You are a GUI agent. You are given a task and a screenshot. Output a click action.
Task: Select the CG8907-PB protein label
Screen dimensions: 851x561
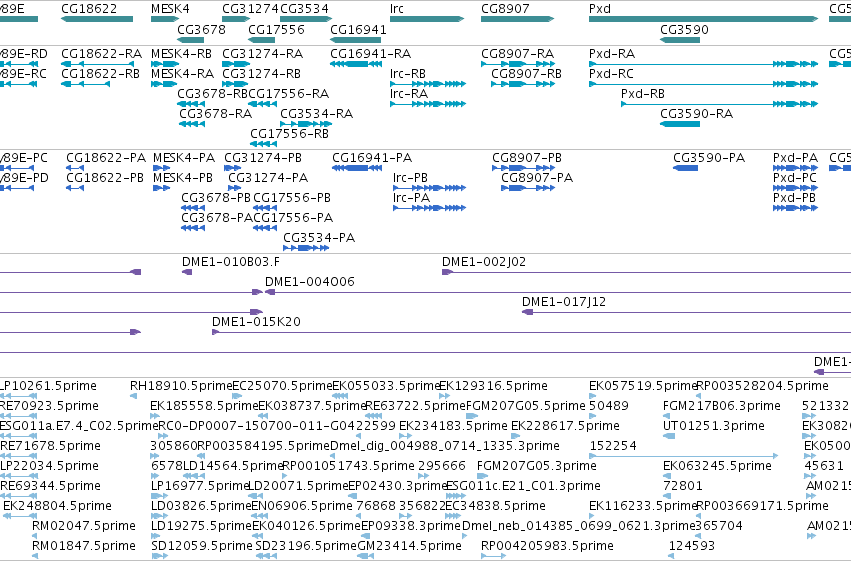click(527, 158)
